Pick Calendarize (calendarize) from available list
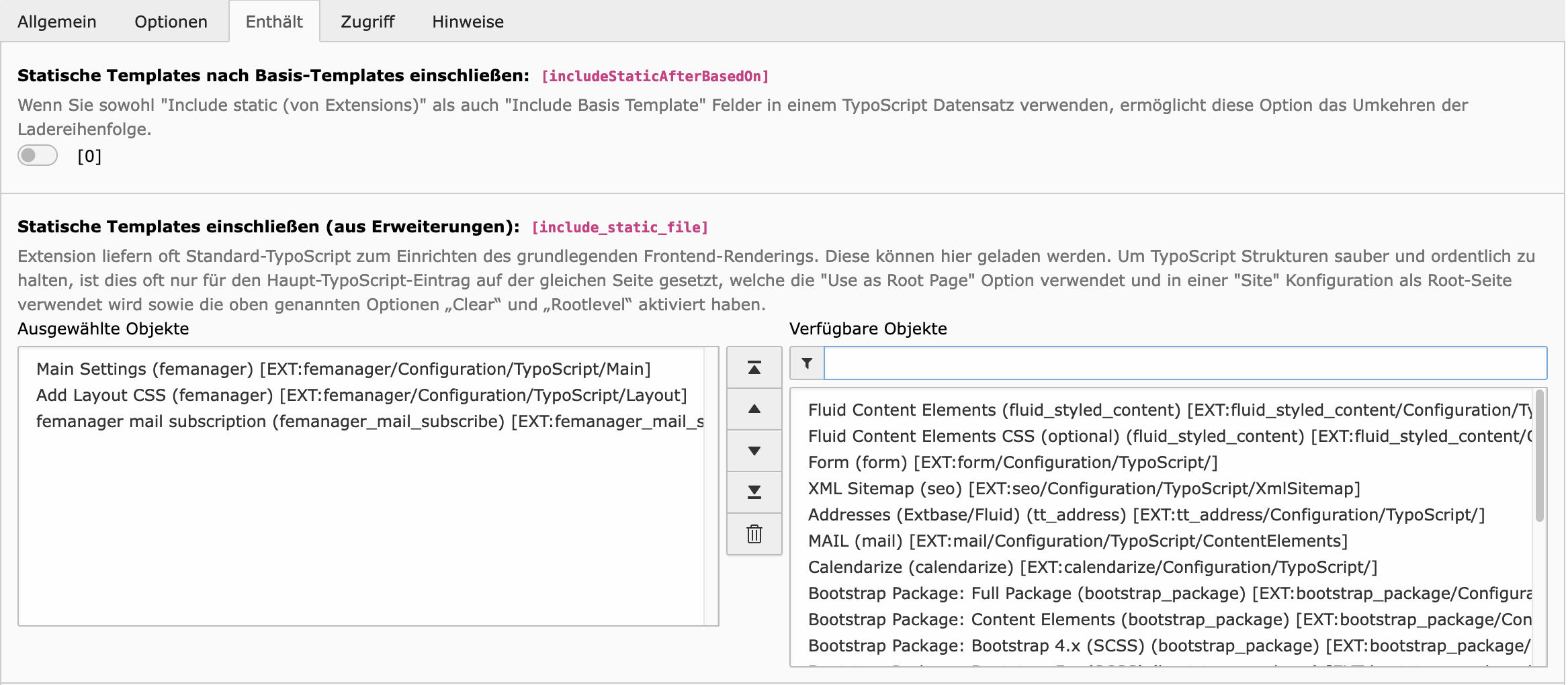The height and width of the screenshot is (685, 1568). [1092, 567]
